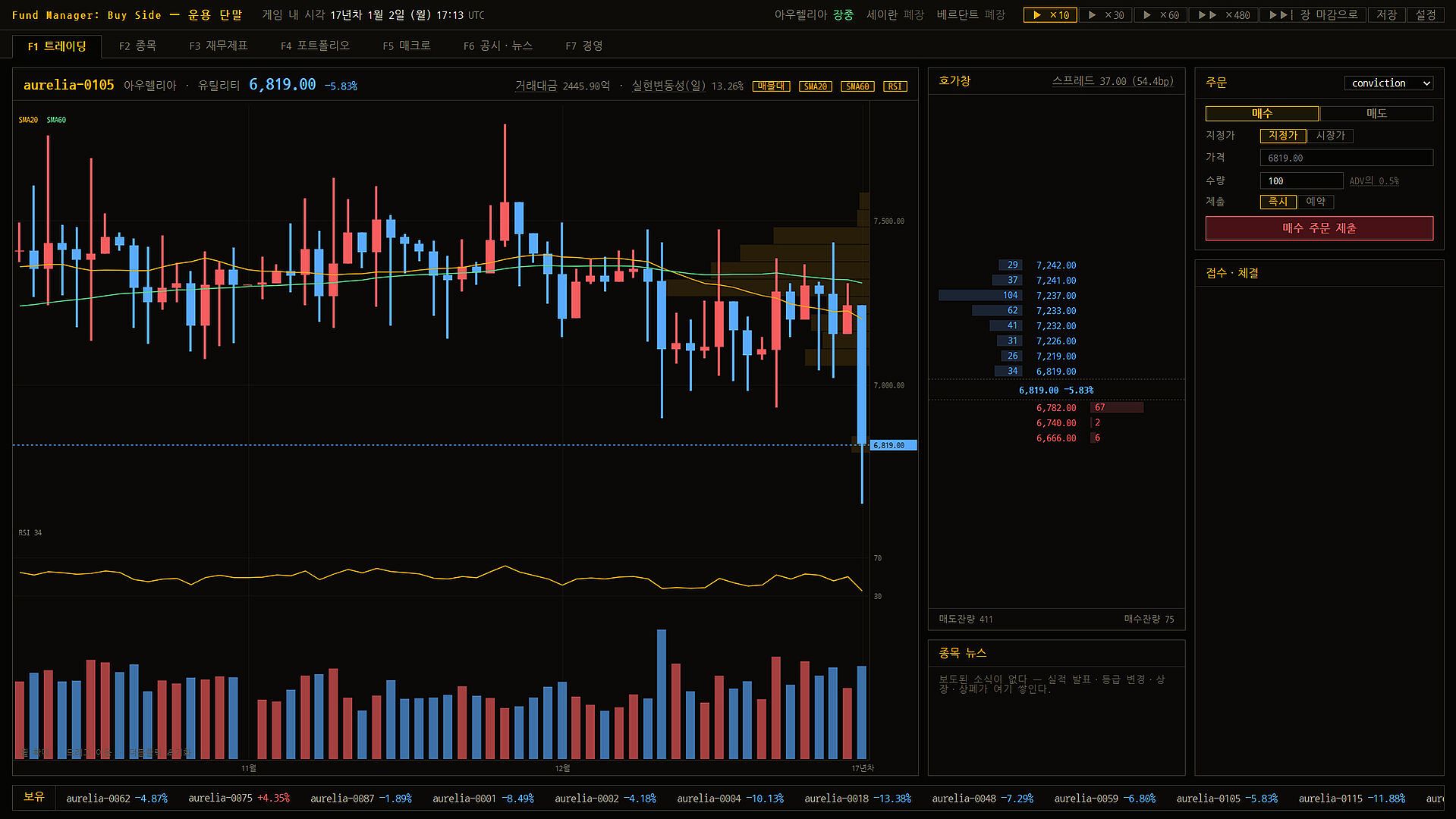Select the 매도 sell side
Image resolution: width=1456 pixels, height=819 pixels.
[1376, 114]
